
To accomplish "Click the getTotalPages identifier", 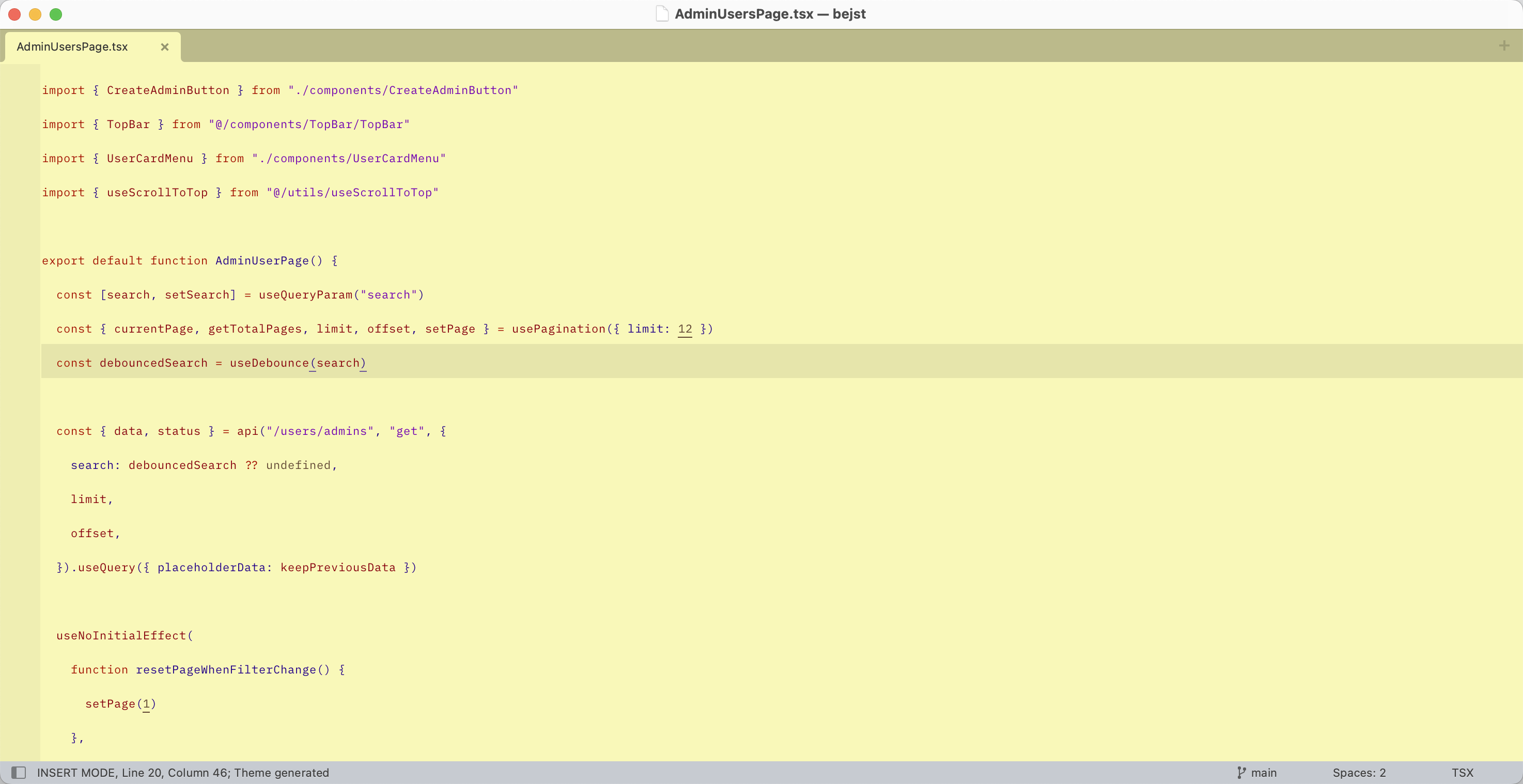I will (x=255, y=330).
